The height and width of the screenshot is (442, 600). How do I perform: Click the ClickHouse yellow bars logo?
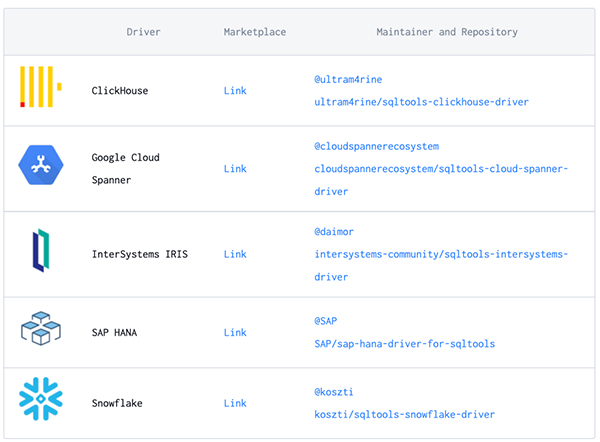click(x=41, y=87)
